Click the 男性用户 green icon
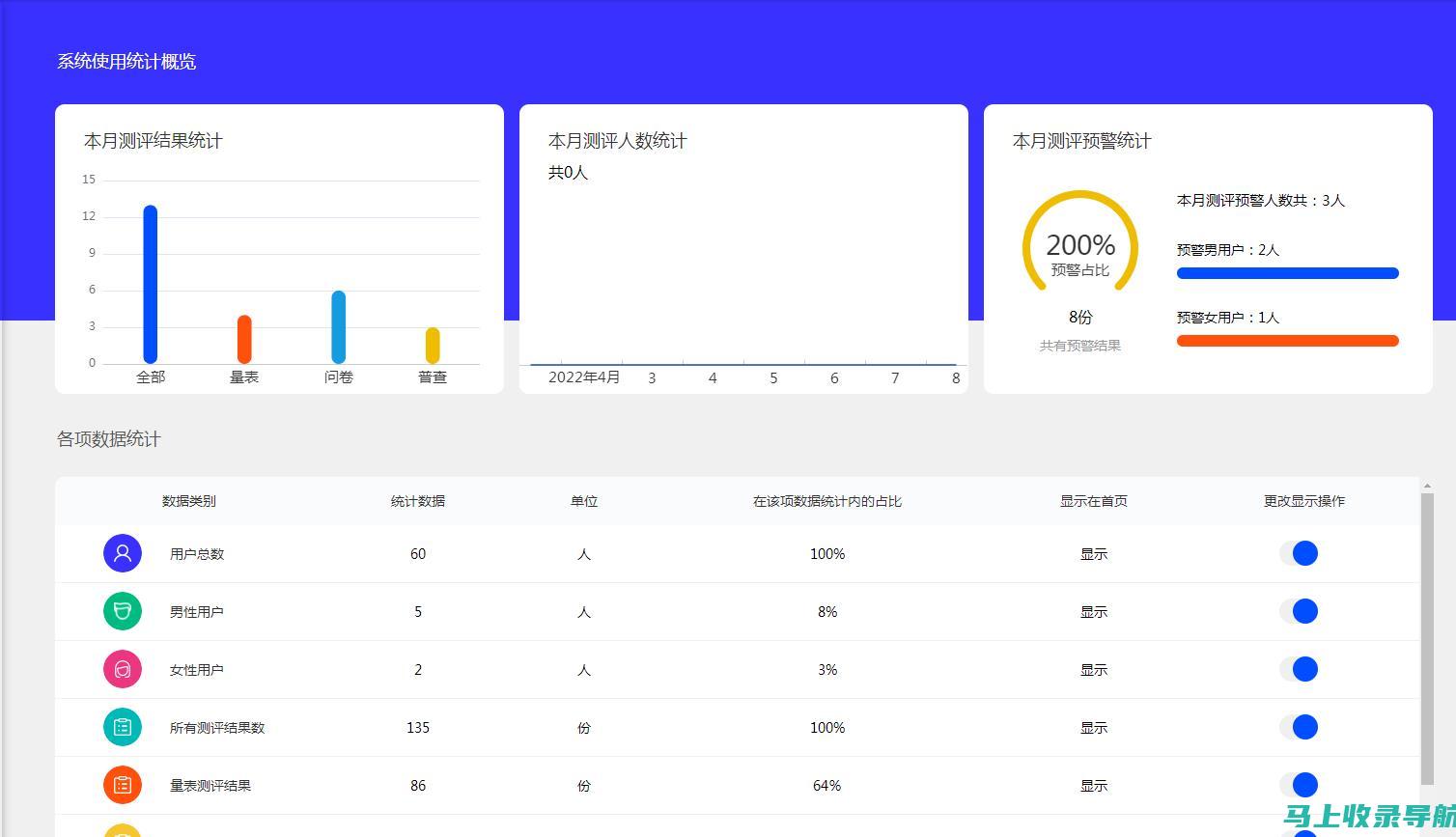The image size is (1456, 837). (x=123, y=611)
